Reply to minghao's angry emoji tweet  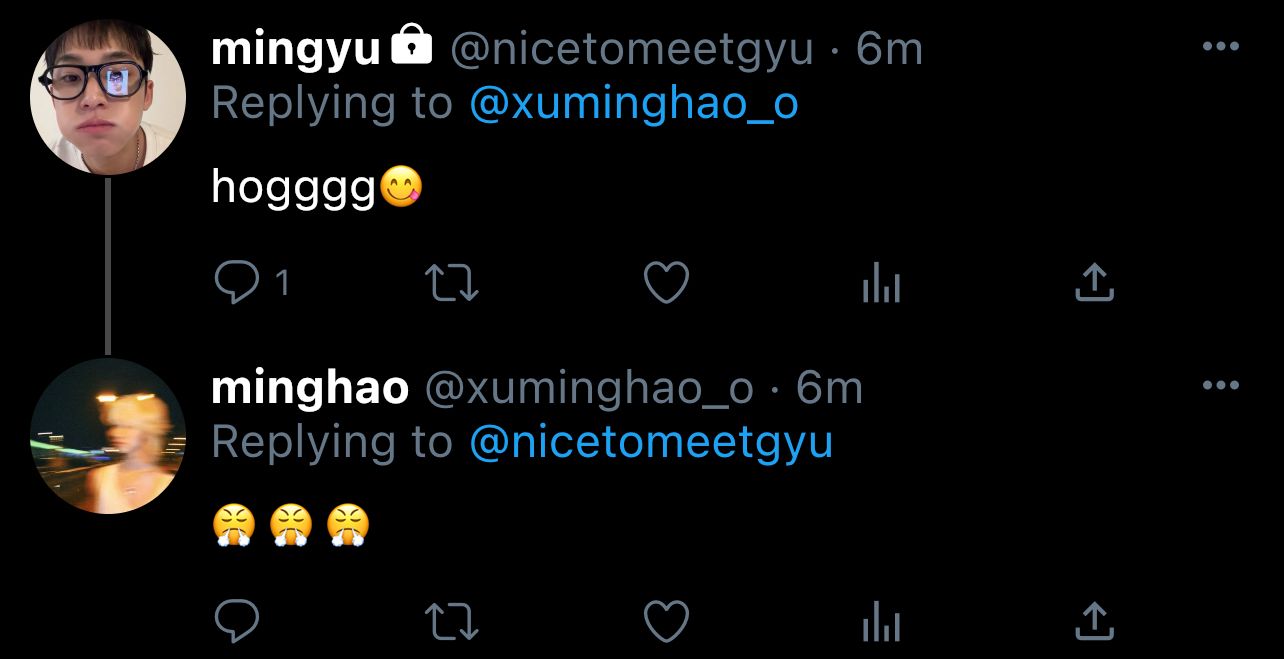(237, 622)
